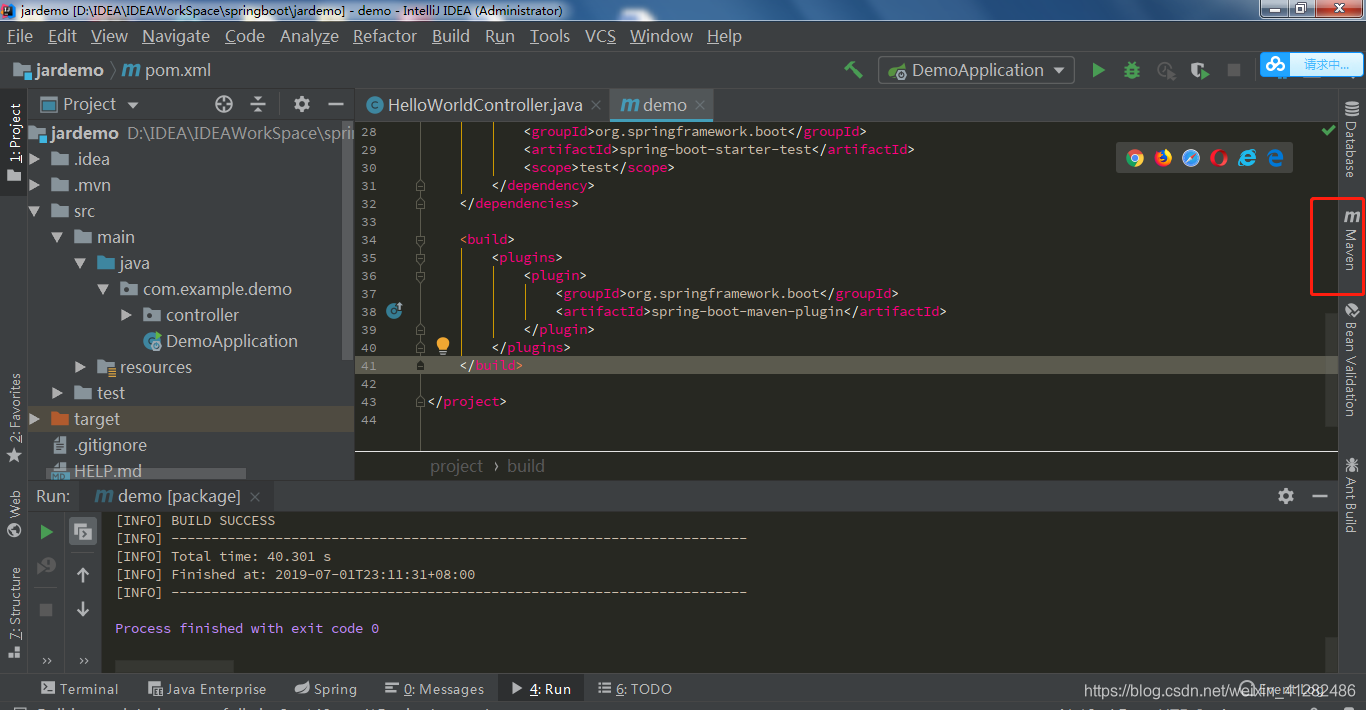The image size is (1366, 710).
Task: Collapse the main folder
Action: [x=57, y=237]
